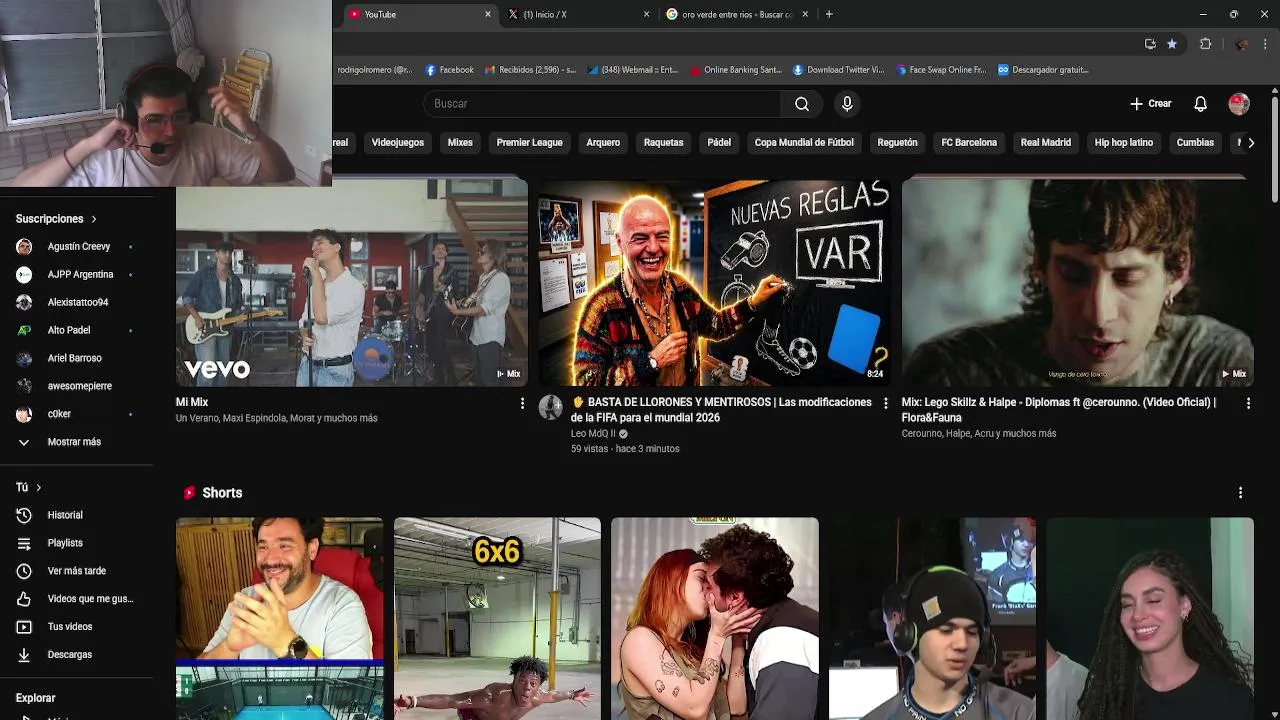Open the Facebook bookmark
Screen dimensions: 1280x720
pyautogui.click(x=449, y=70)
